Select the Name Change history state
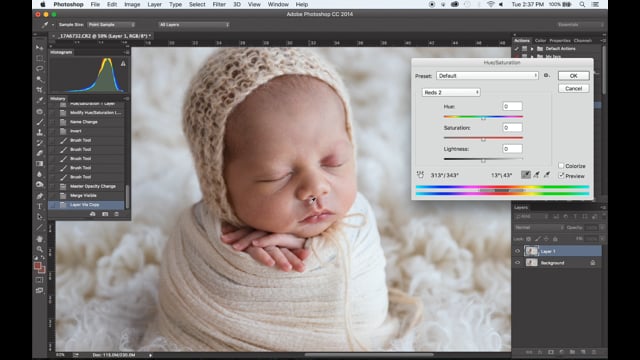 (87, 122)
